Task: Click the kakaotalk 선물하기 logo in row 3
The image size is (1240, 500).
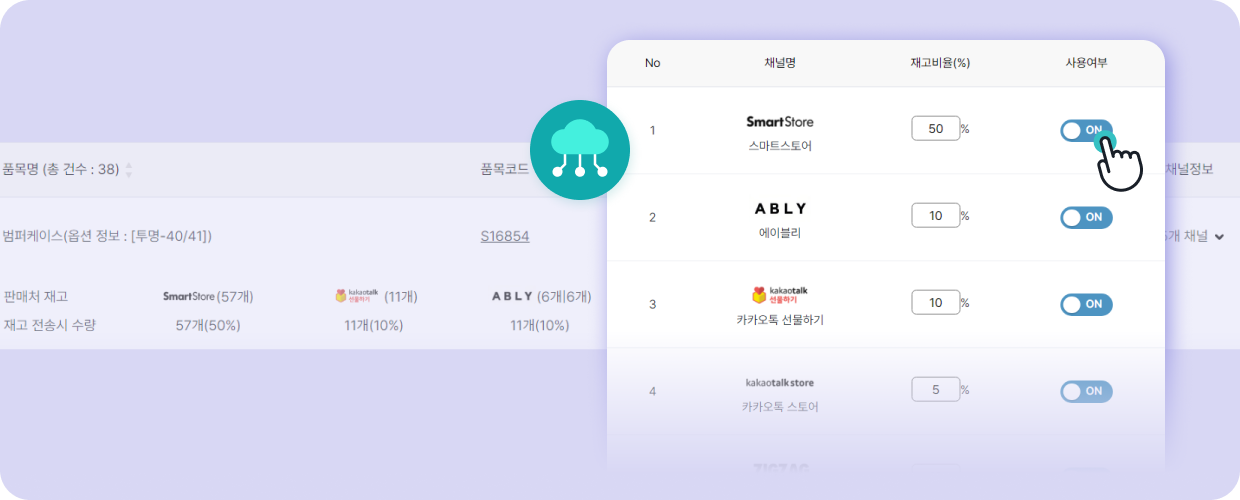Action: tap(780, 295)
